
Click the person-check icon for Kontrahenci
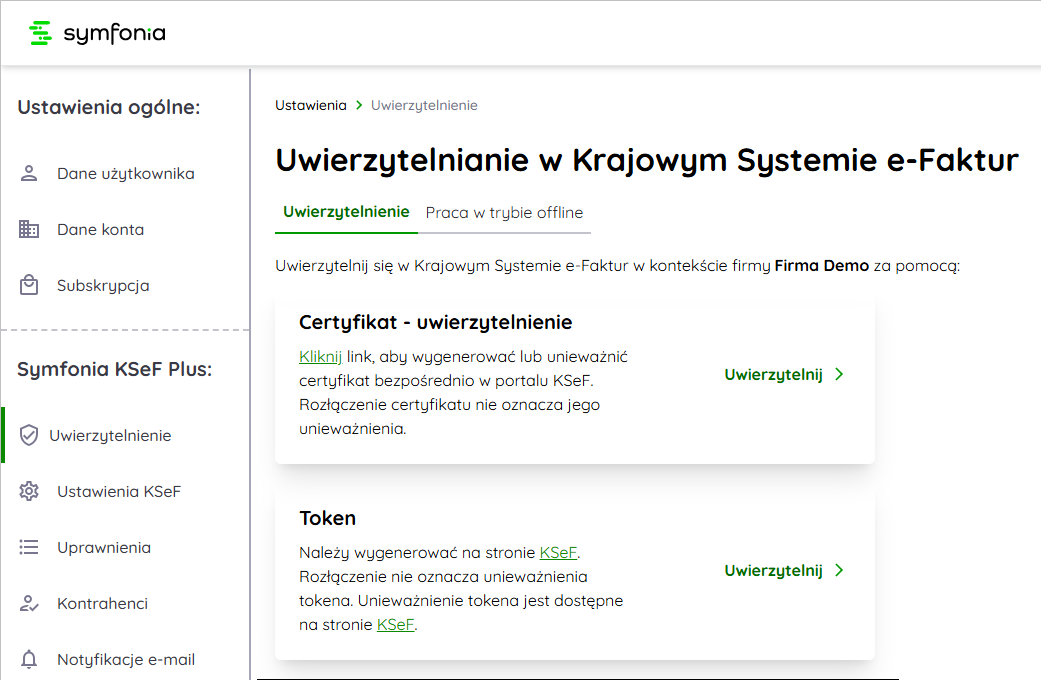point(29,603)
